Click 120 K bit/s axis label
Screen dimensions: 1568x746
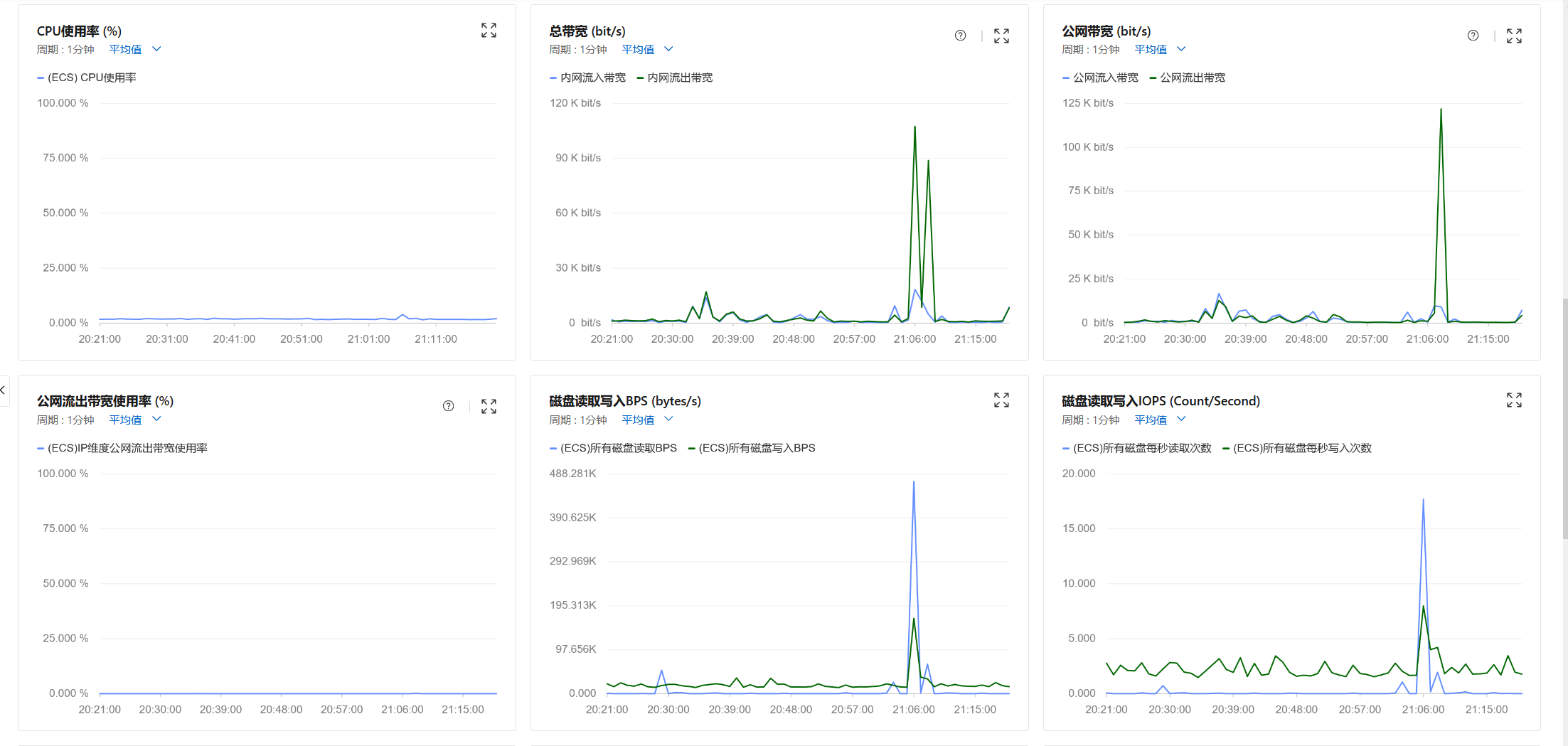click(575, 103)
